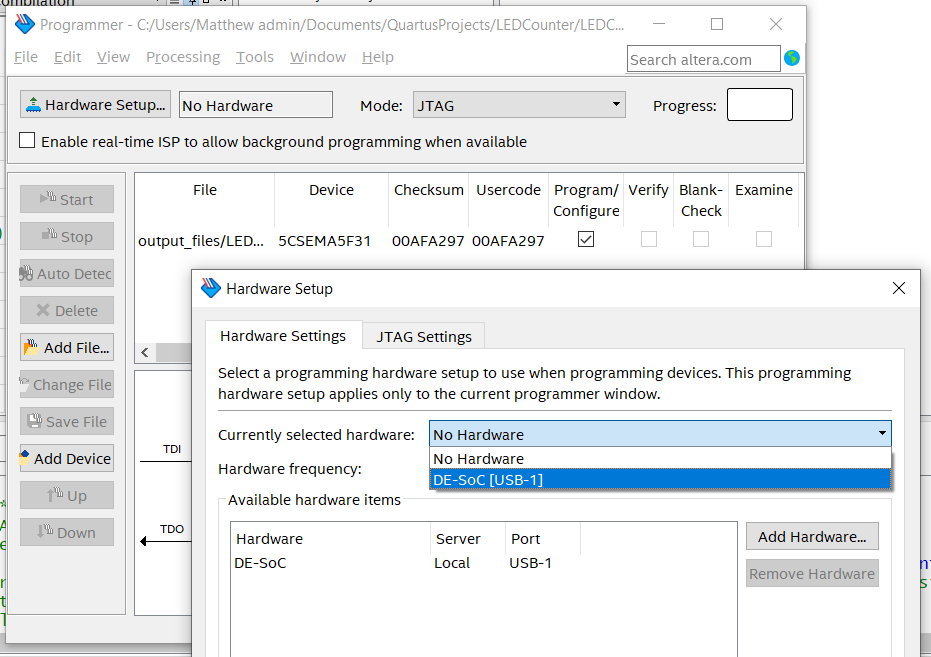Image resolution: width=931 pixels, height=657 pixels.
Task: Select the output_files/LED... file row
Action: (x=201, y=241)
